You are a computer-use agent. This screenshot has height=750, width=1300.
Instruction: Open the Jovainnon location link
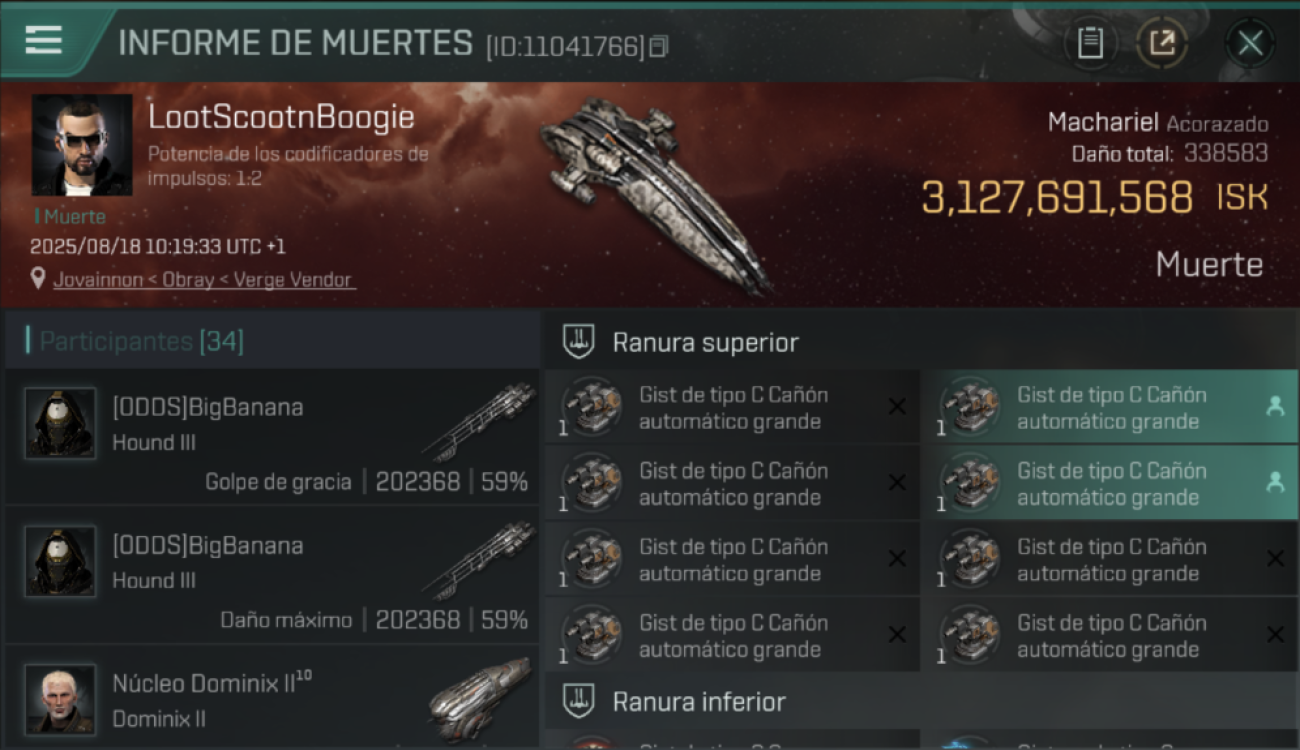click(204, 280)
